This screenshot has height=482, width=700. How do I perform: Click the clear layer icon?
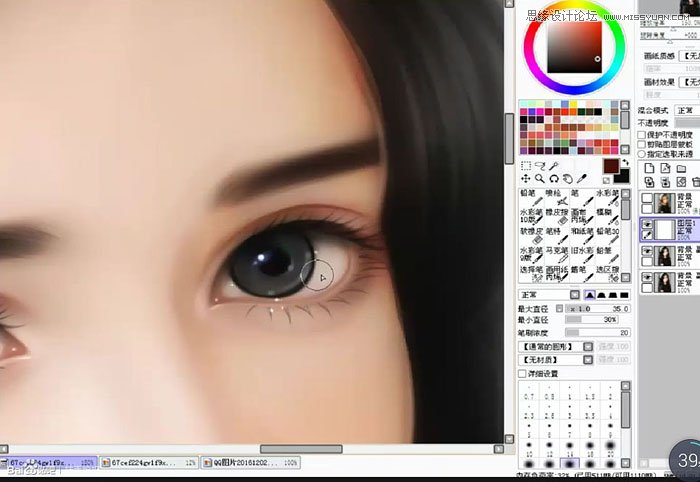click(x=681, y=182)
